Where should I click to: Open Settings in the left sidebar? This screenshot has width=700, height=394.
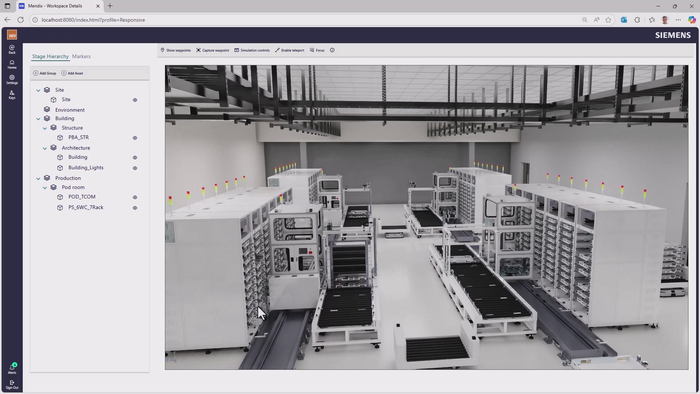[12, 79]
